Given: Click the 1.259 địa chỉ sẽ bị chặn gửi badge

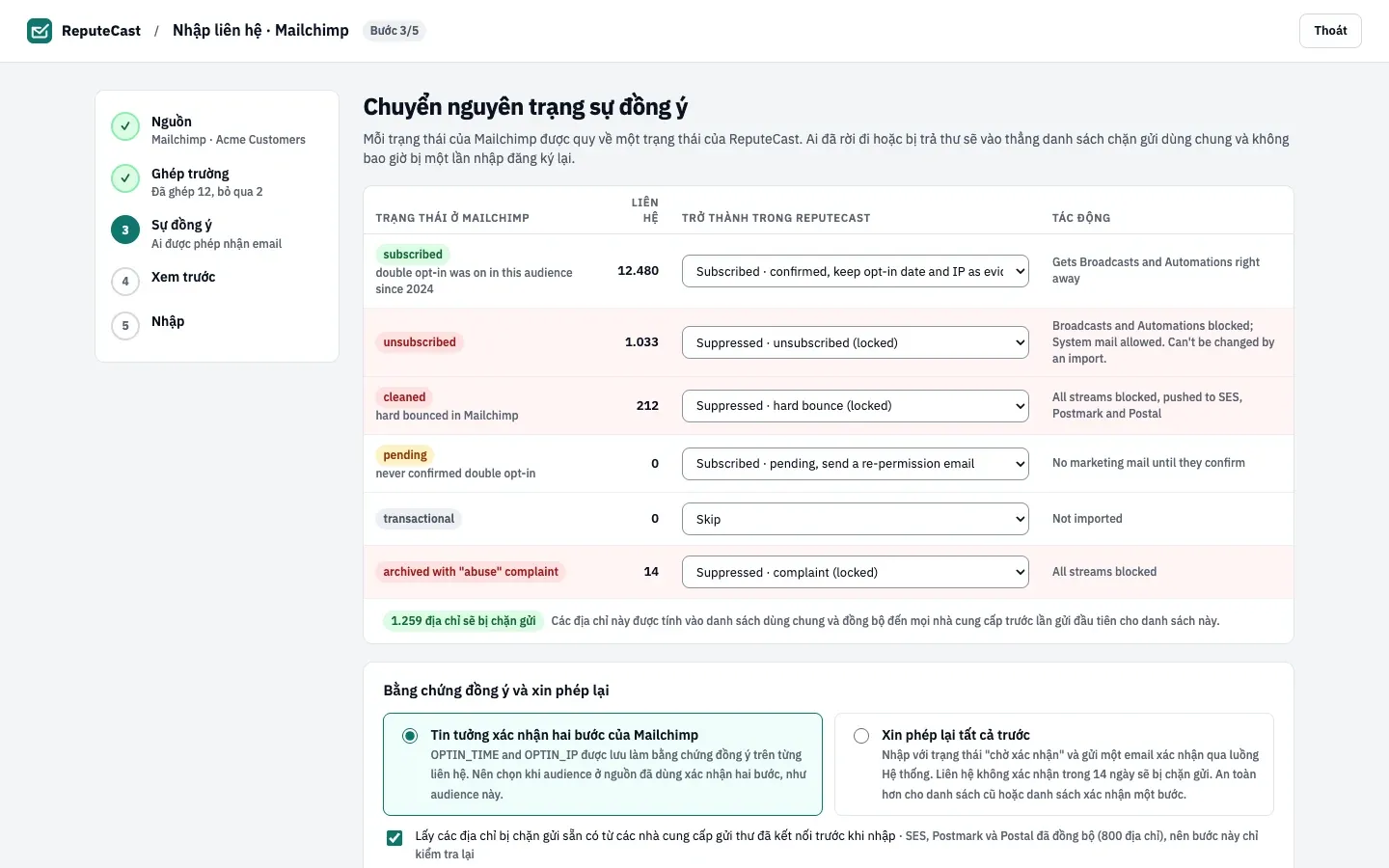Looking at the screenshot, I should point(463,621).
